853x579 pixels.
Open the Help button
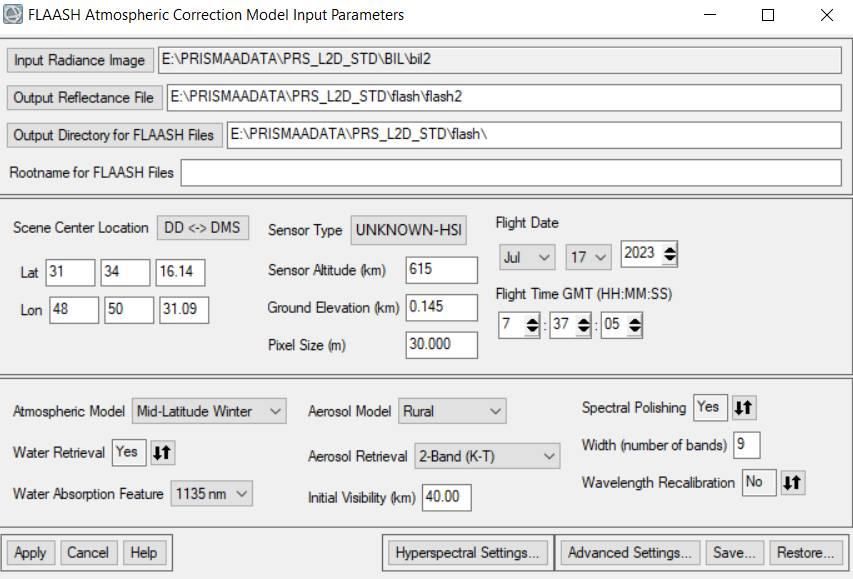click(x=144, y=552)
